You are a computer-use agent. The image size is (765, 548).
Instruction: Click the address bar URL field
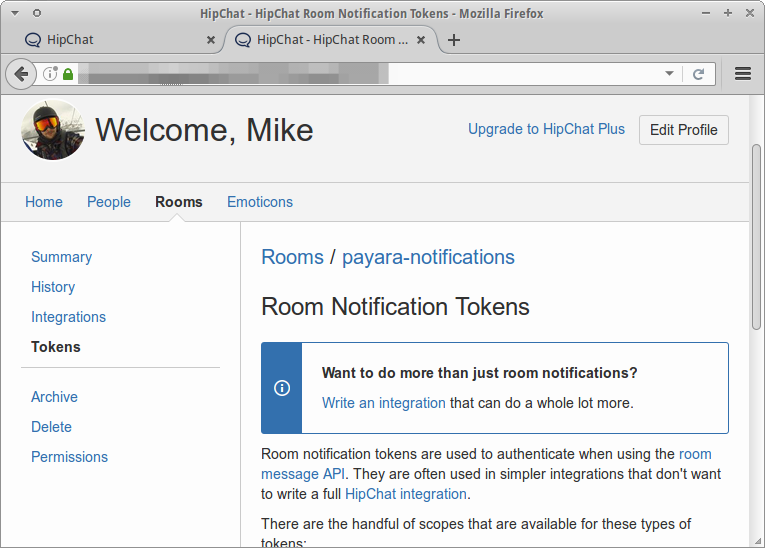(x=371, y=74)
